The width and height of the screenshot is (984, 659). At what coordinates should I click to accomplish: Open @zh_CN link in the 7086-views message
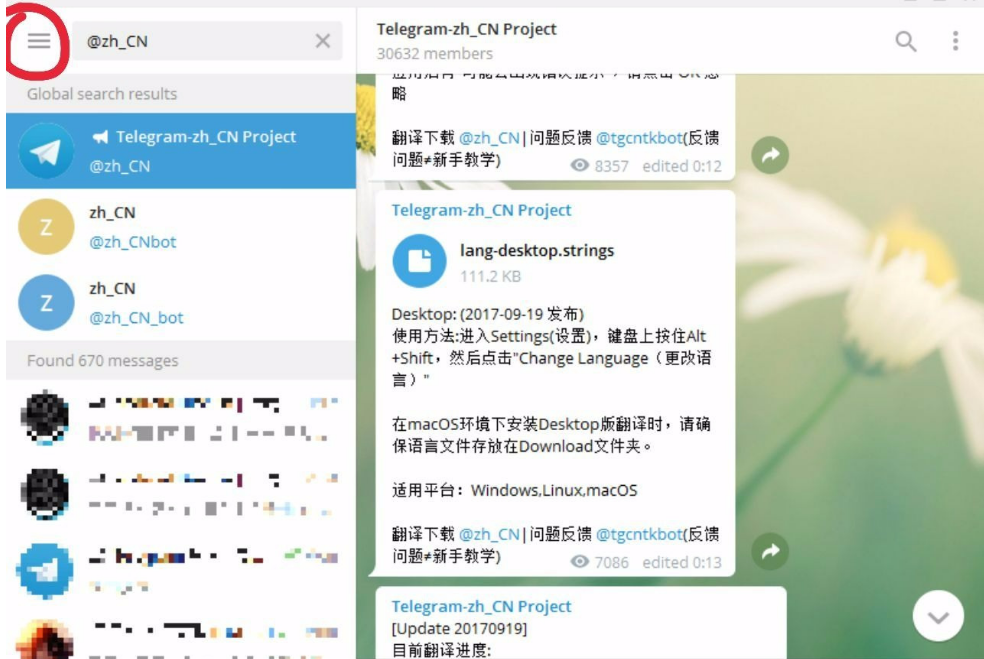489,534
